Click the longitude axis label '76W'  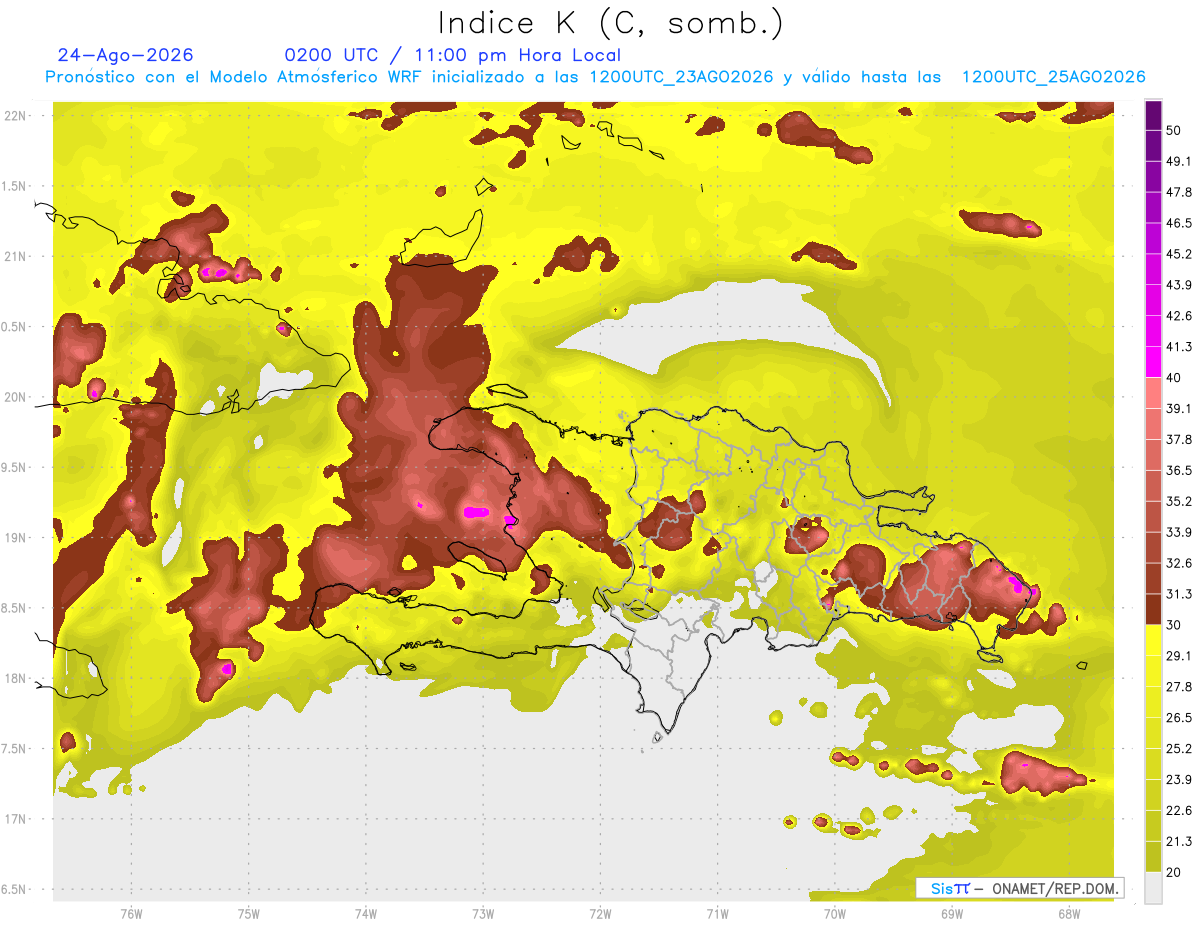click(x=131, y=914)
